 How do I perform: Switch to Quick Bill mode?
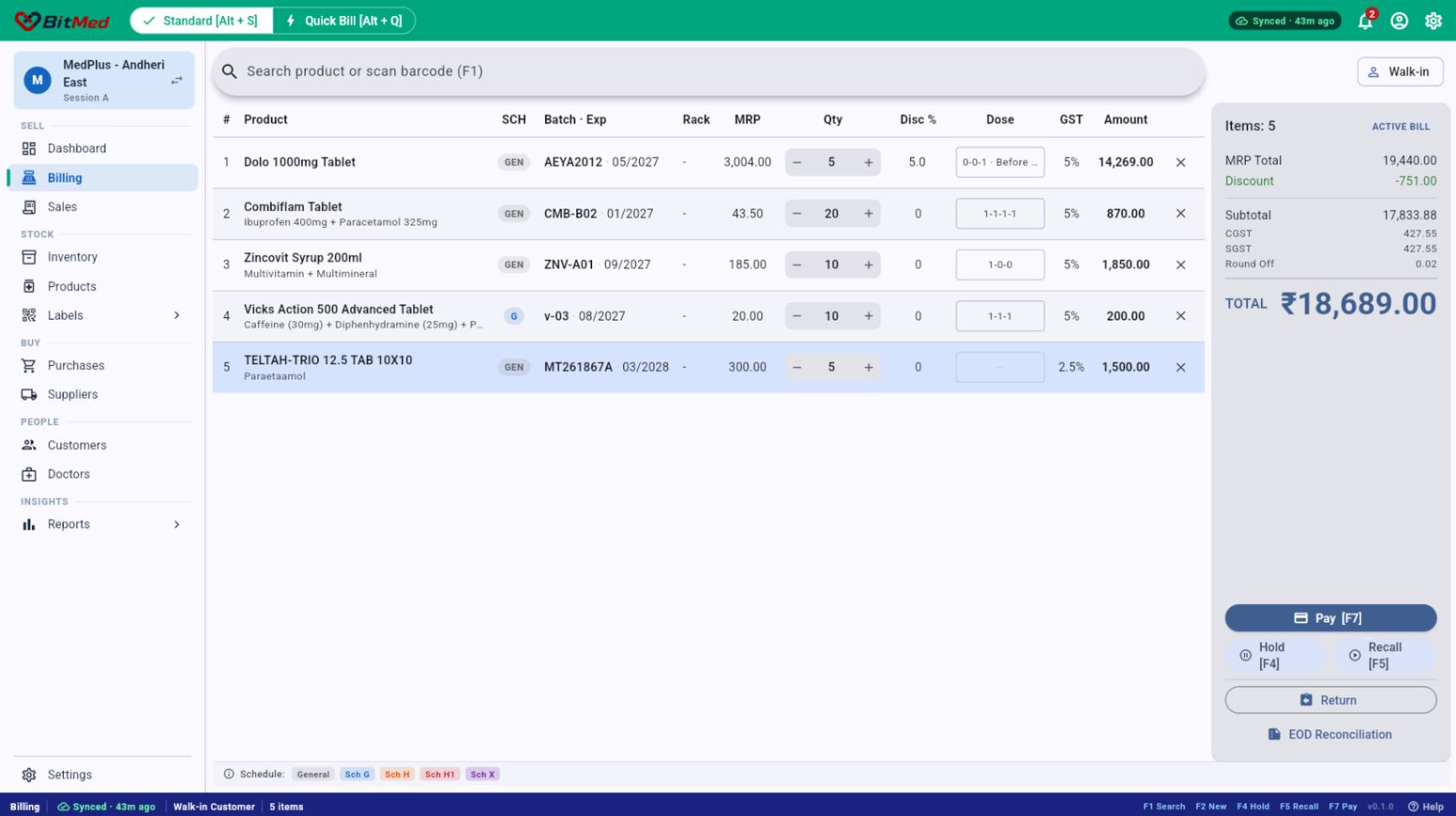(344, 21)
